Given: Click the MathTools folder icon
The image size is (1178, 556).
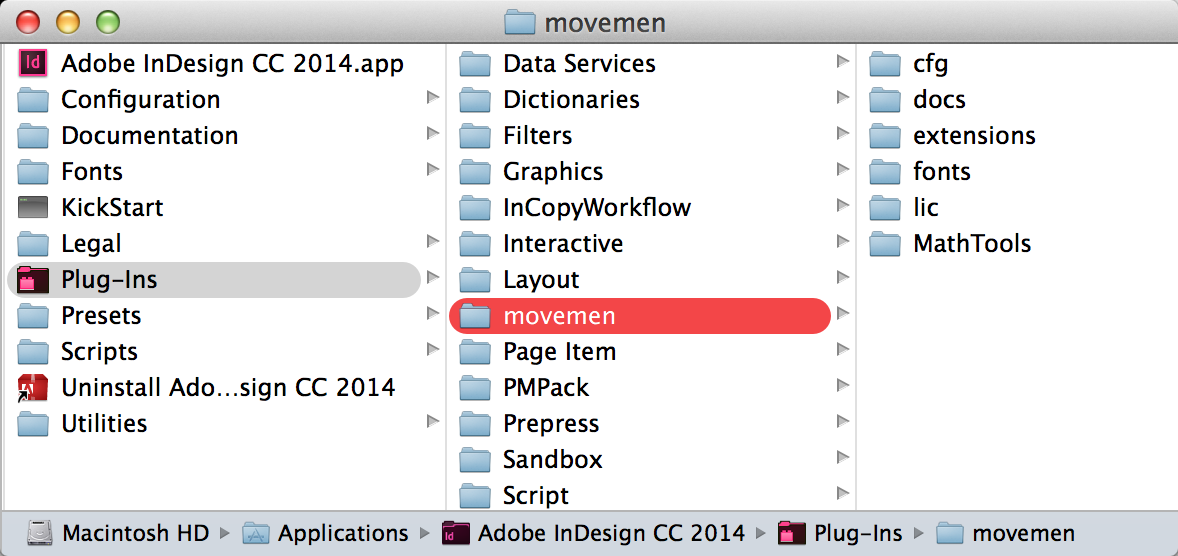Looking at the screenshot, I should point(885,243).
